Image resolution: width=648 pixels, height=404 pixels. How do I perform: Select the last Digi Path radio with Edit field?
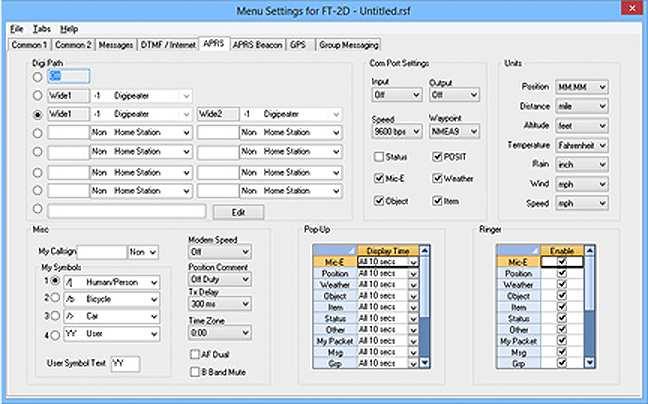38,209
